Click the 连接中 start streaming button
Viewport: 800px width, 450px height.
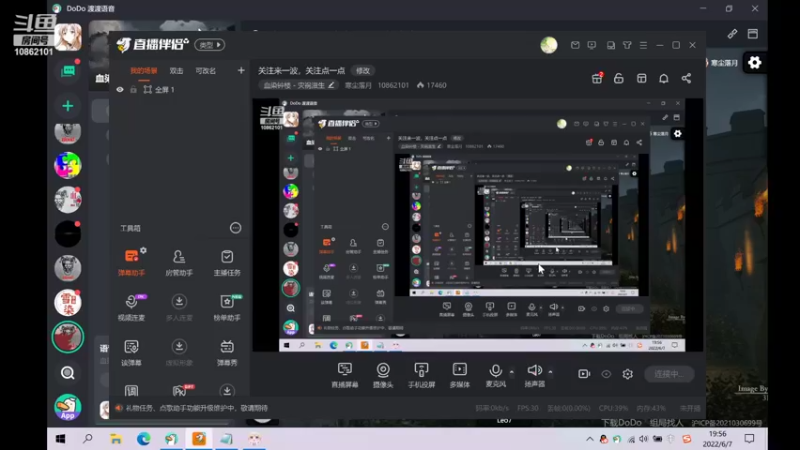point(669,374)
